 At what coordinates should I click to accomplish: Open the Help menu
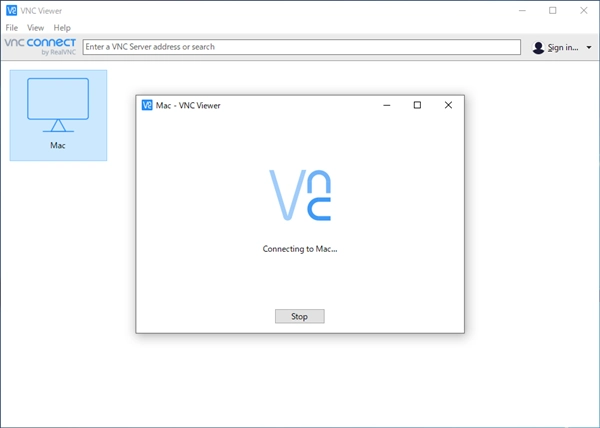(x=62, y=28)
